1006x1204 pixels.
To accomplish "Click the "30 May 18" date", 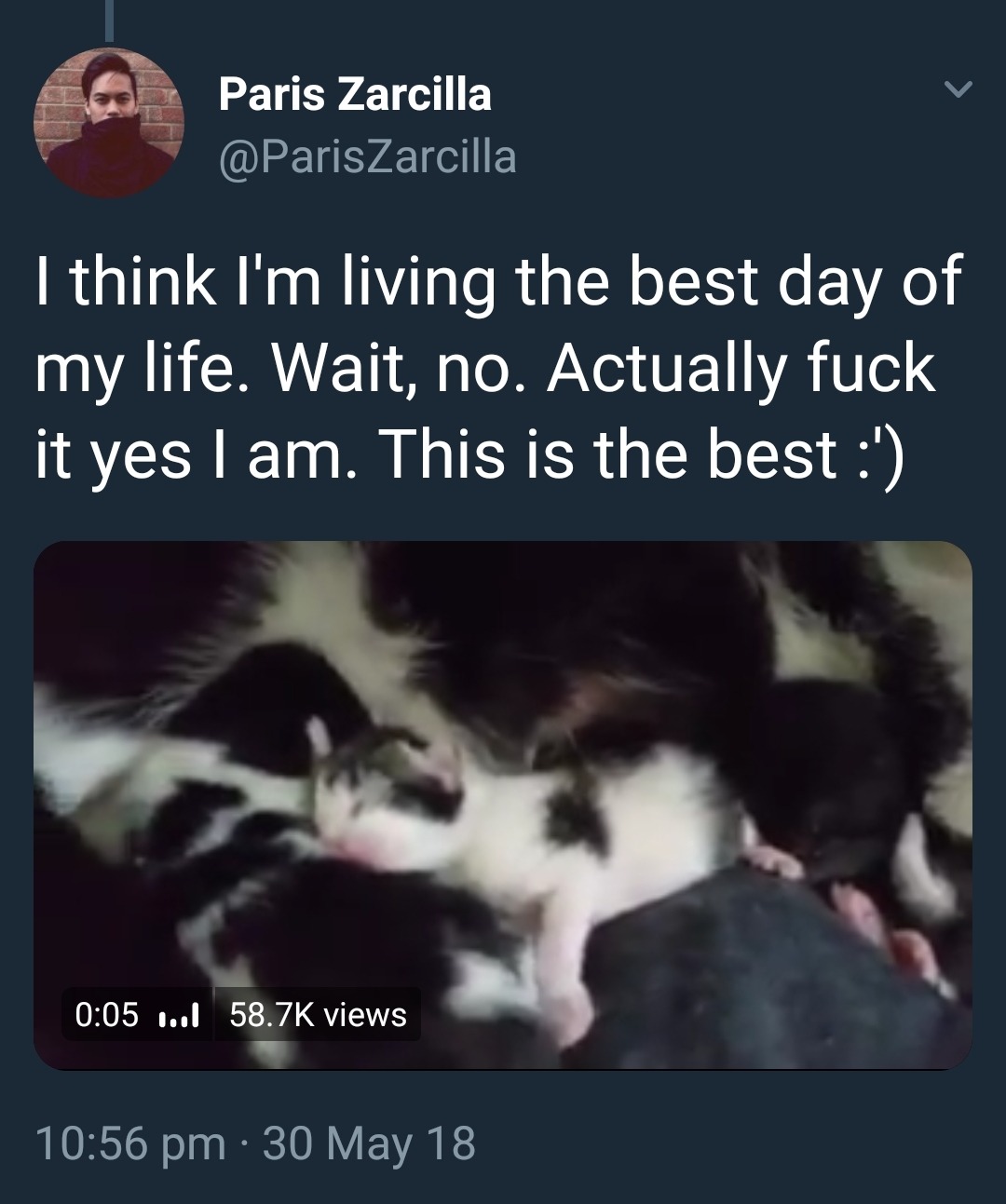I will [369, 1143].
